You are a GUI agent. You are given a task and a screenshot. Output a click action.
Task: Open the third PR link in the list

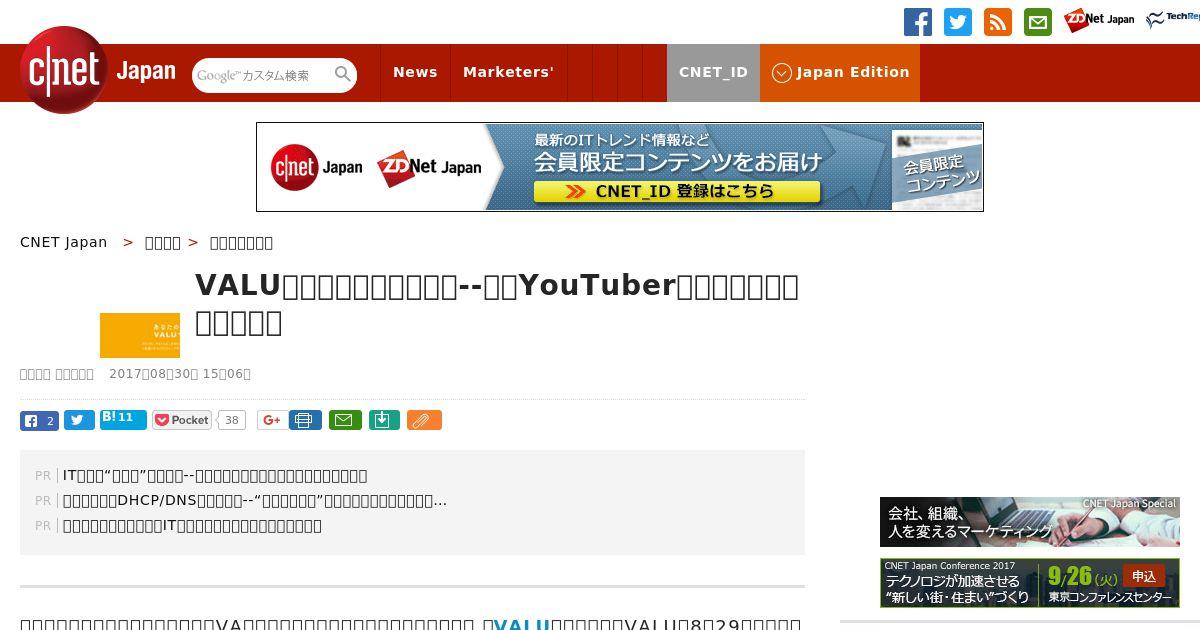pyautogui.click(x=192, y=525)
